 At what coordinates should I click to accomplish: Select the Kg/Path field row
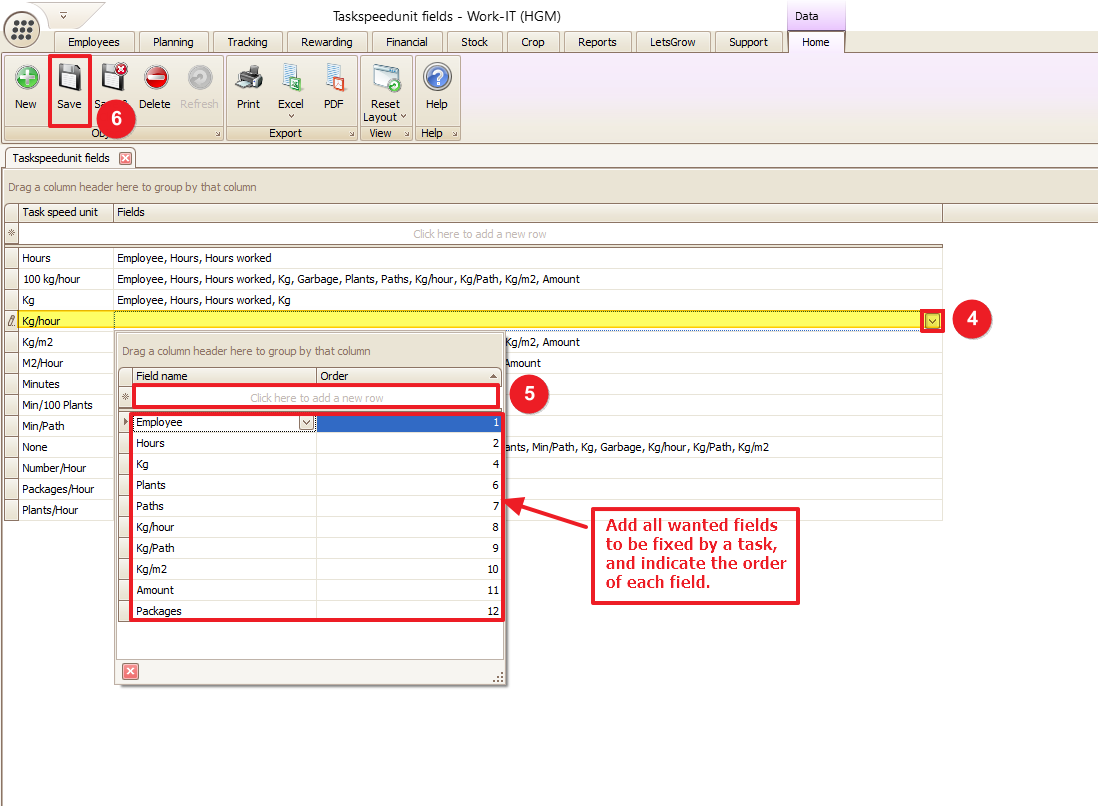pos(225,548)
